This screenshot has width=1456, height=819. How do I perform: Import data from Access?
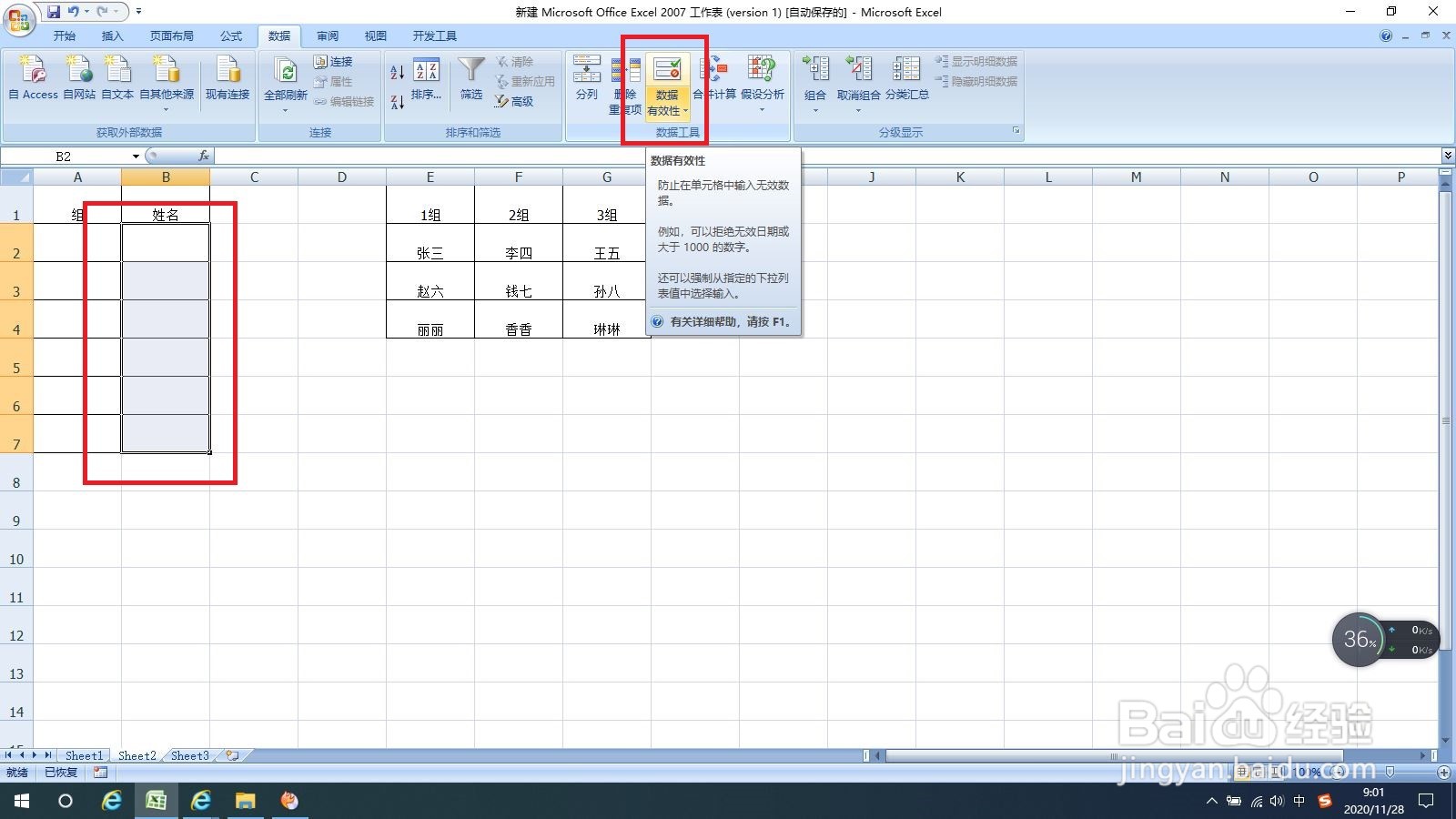point(33,78)
